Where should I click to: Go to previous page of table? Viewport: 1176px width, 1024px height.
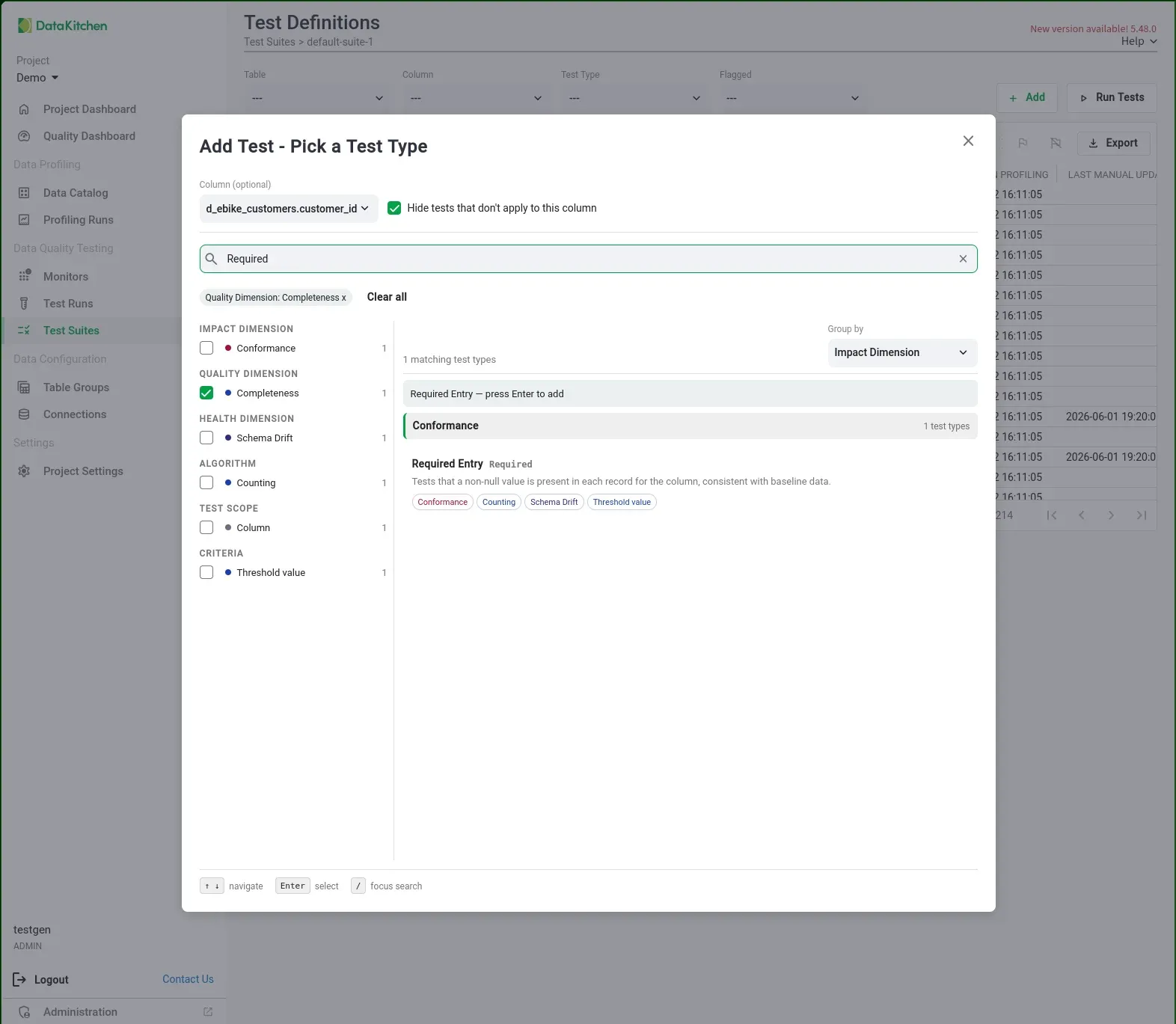click(x=1082, y=515)
